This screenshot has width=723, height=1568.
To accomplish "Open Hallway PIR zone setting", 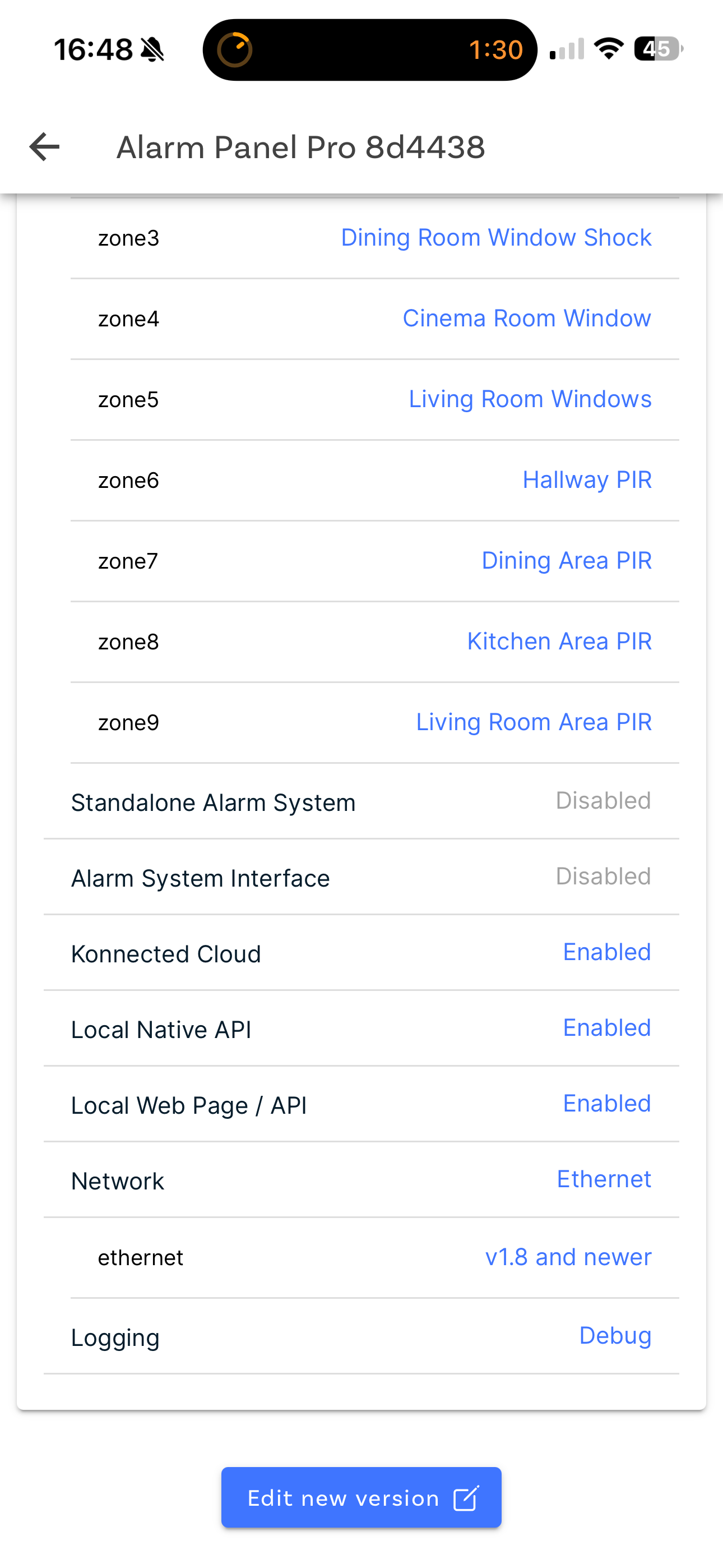I will pyautogui.click(x=587, y=480).
